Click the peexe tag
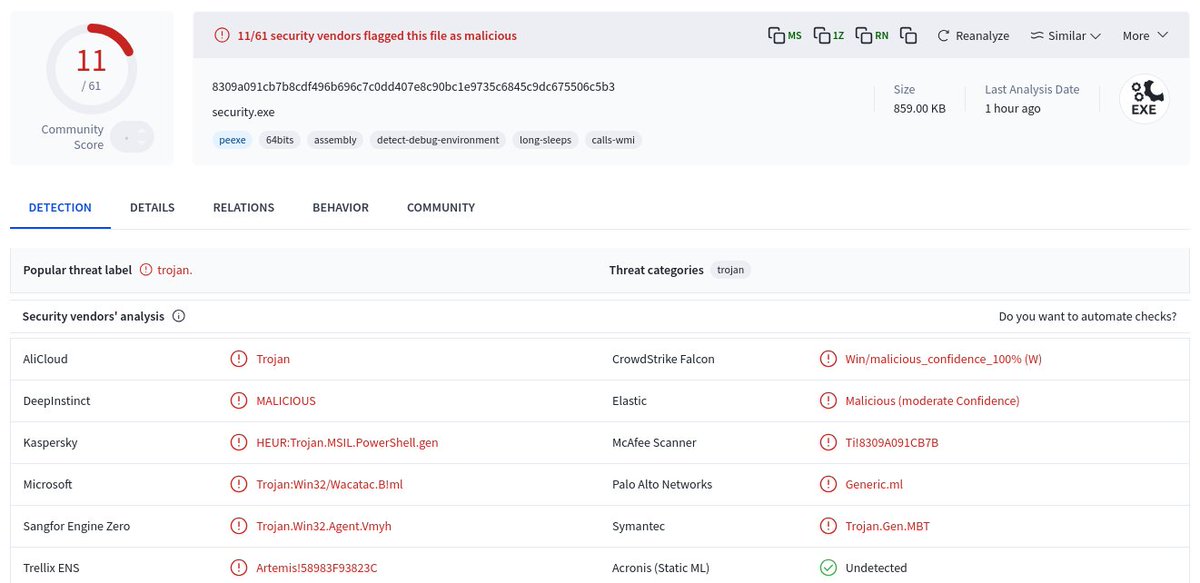Viewport: 1200px width, 583px height. [232, 140]
